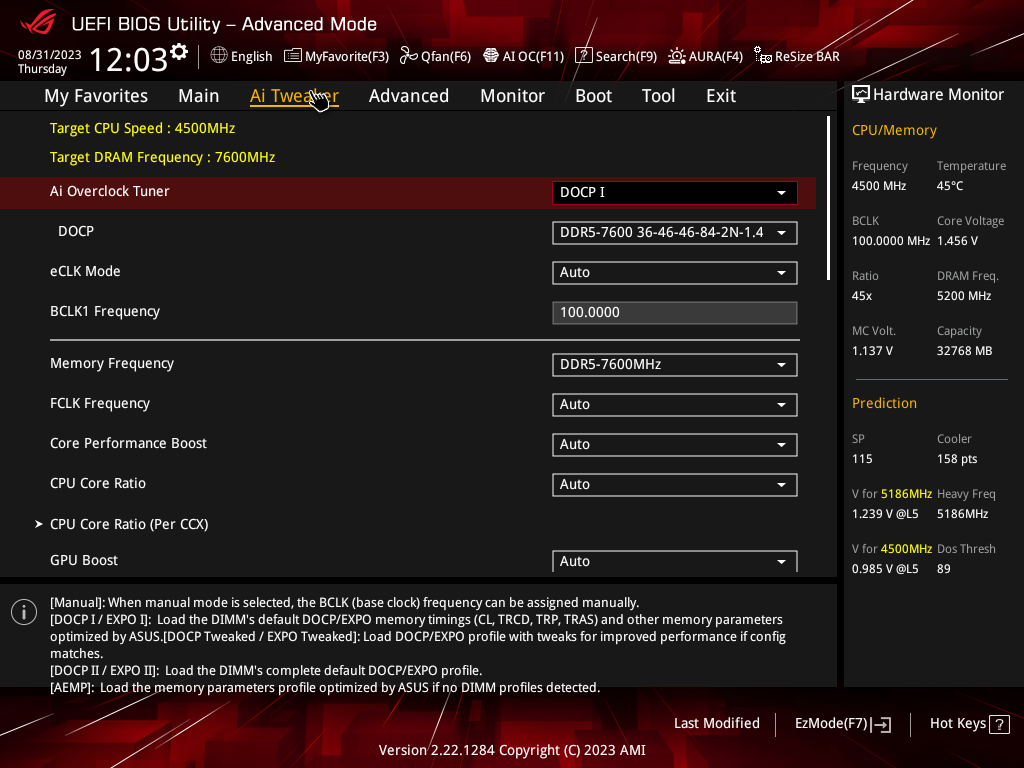Open the Core Performance Boost dropdown
This screenshot has height=768, width=1024.
[675, 445]
